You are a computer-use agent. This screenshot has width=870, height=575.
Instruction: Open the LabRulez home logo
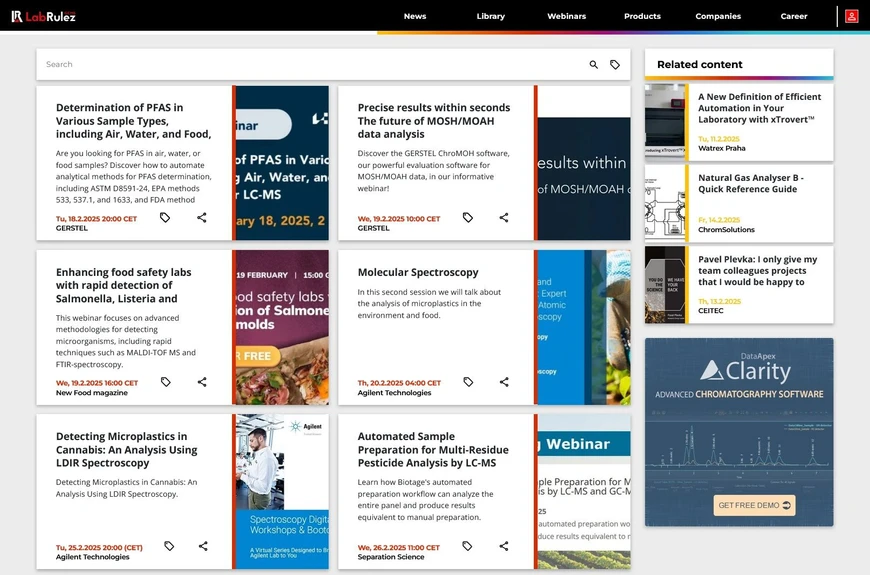(x=43, y=16)
